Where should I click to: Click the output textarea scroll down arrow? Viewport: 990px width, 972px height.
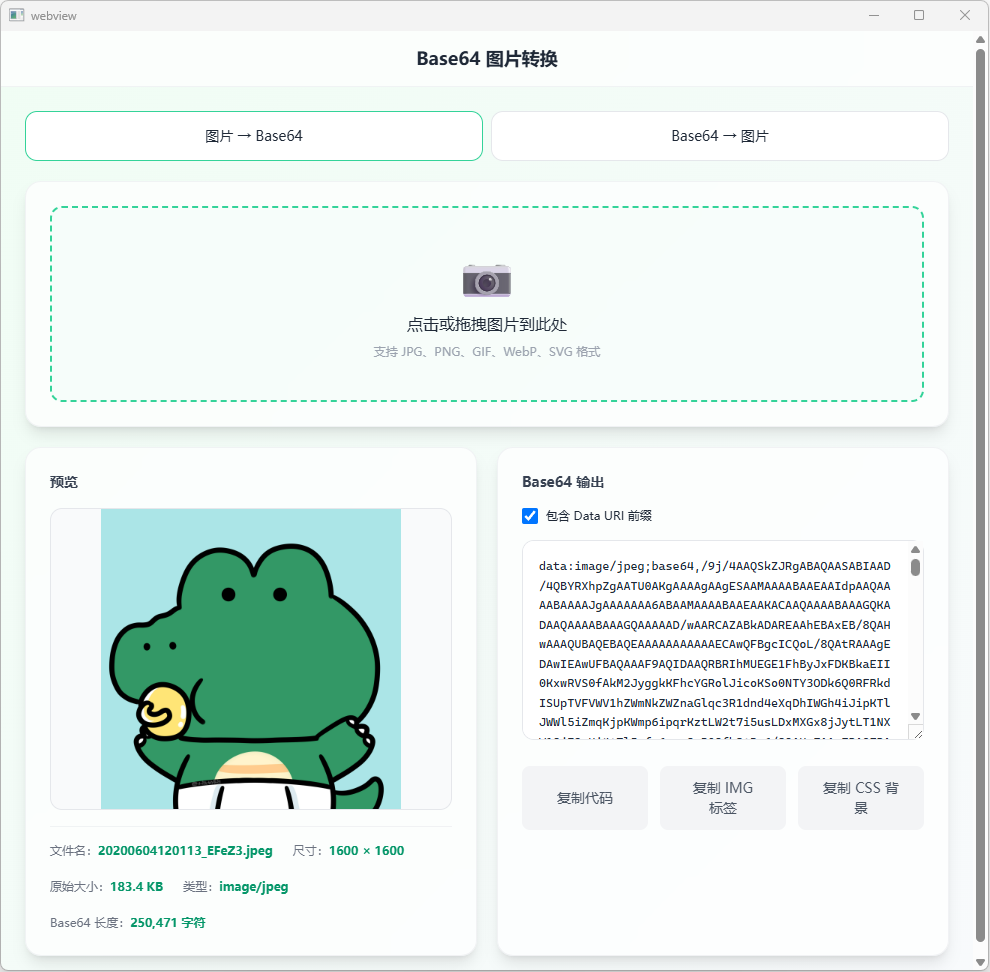click(915, 716)
